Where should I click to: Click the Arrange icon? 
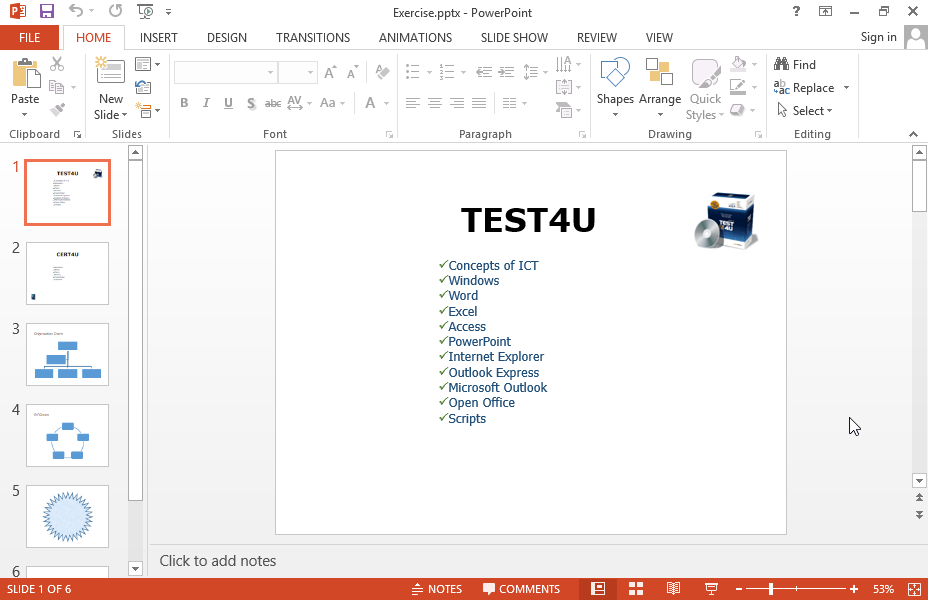tap(659, 72)
